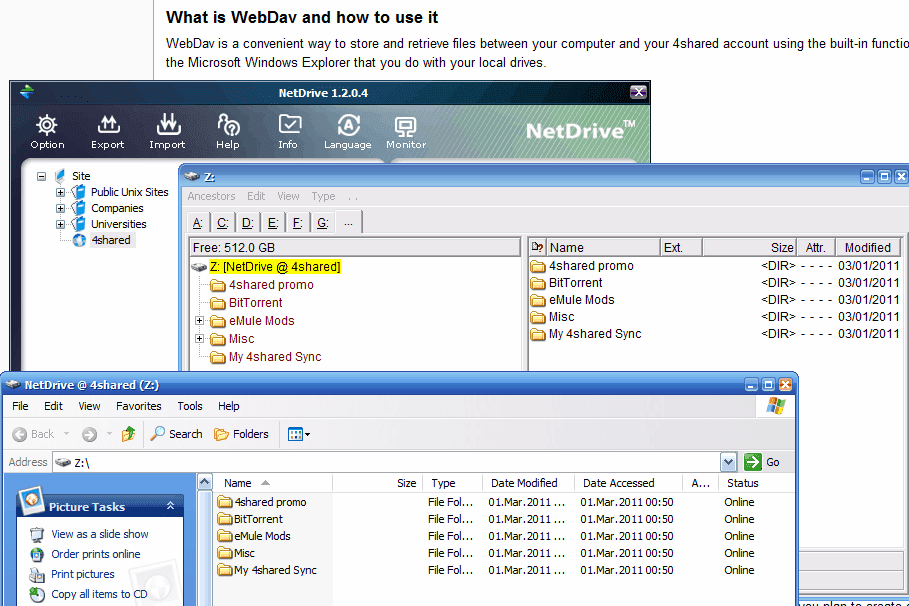Click eMule Mods folder icon in Z: file list
Image resolution: width=909 pixels, height=606 pixels.
[538, 300]
